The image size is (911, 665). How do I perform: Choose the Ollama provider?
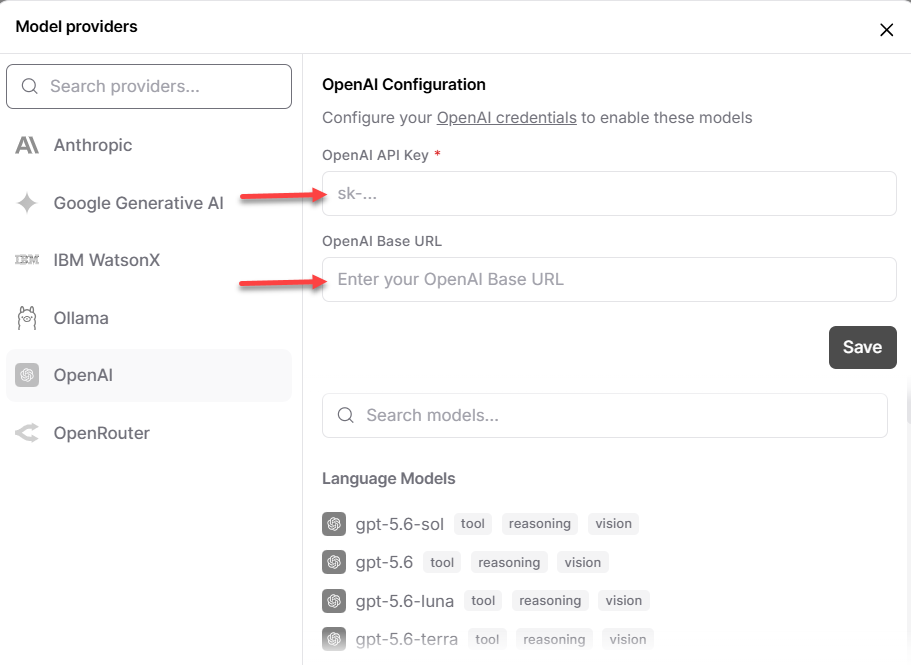149,318
